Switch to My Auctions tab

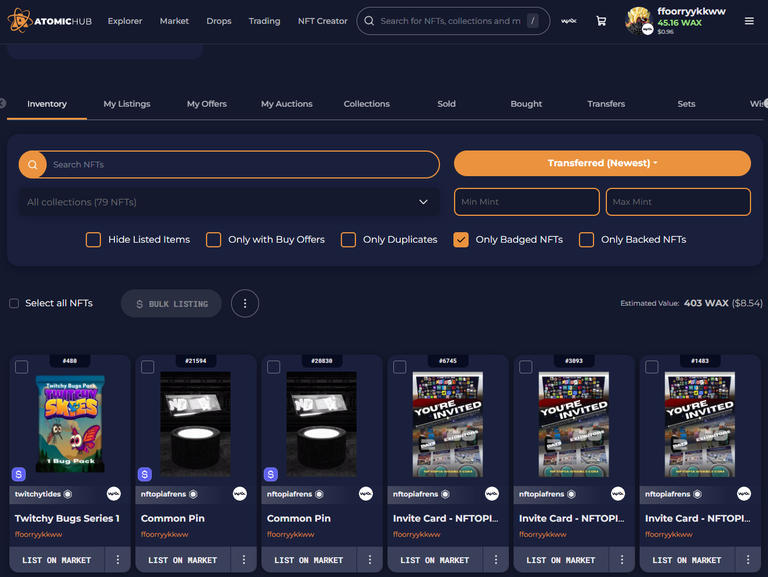point(287,104)
